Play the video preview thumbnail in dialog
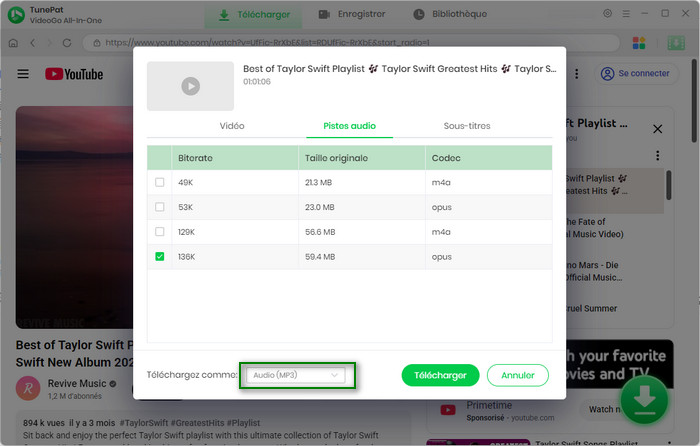700x446 pixels. point(191,86)
